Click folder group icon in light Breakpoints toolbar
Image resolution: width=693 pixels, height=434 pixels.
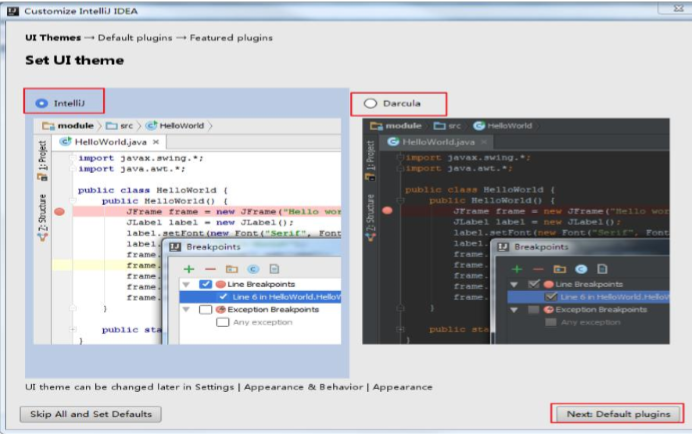(x=231, y=269)
